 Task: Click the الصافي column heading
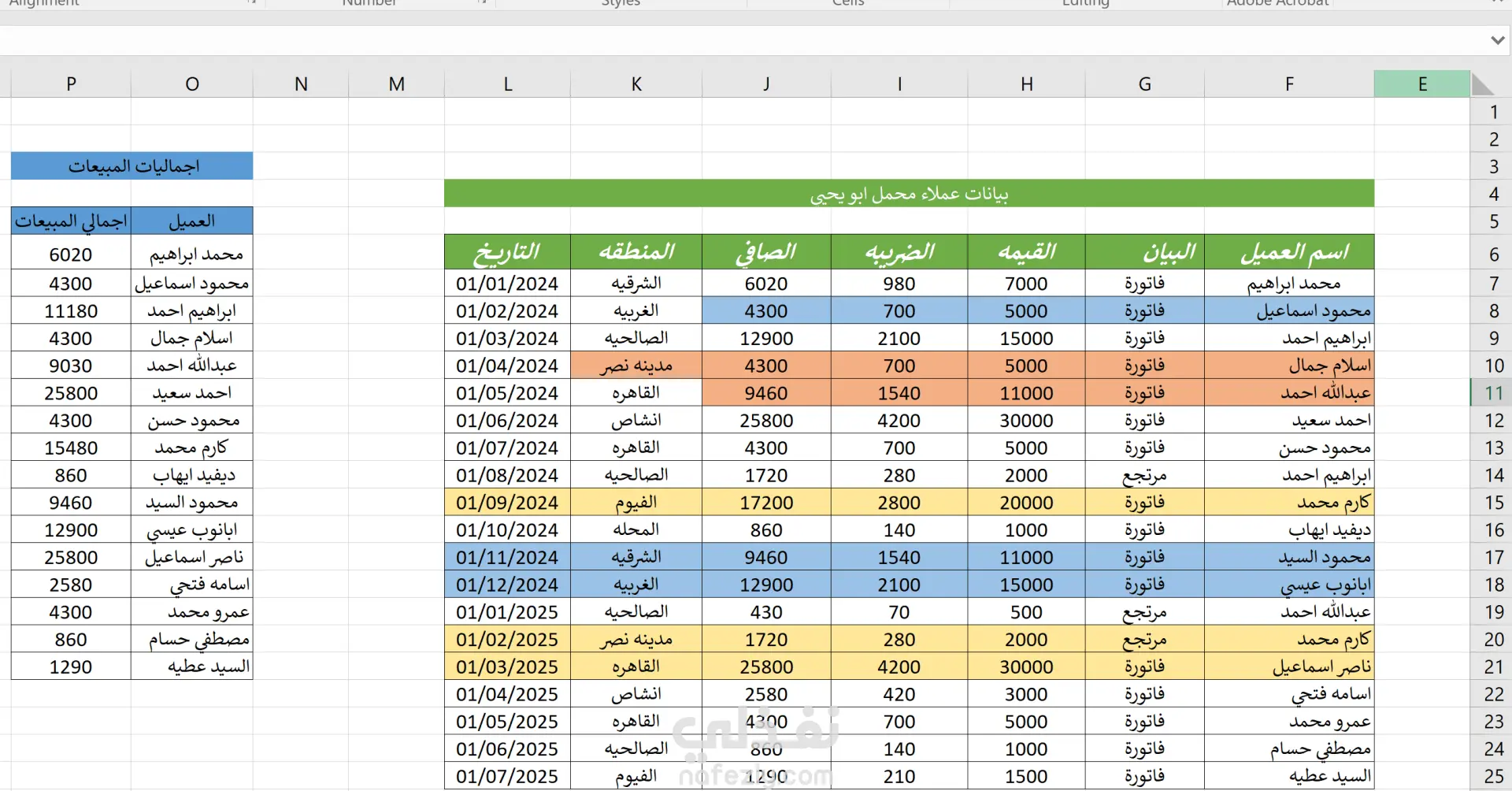click(766, 252)
